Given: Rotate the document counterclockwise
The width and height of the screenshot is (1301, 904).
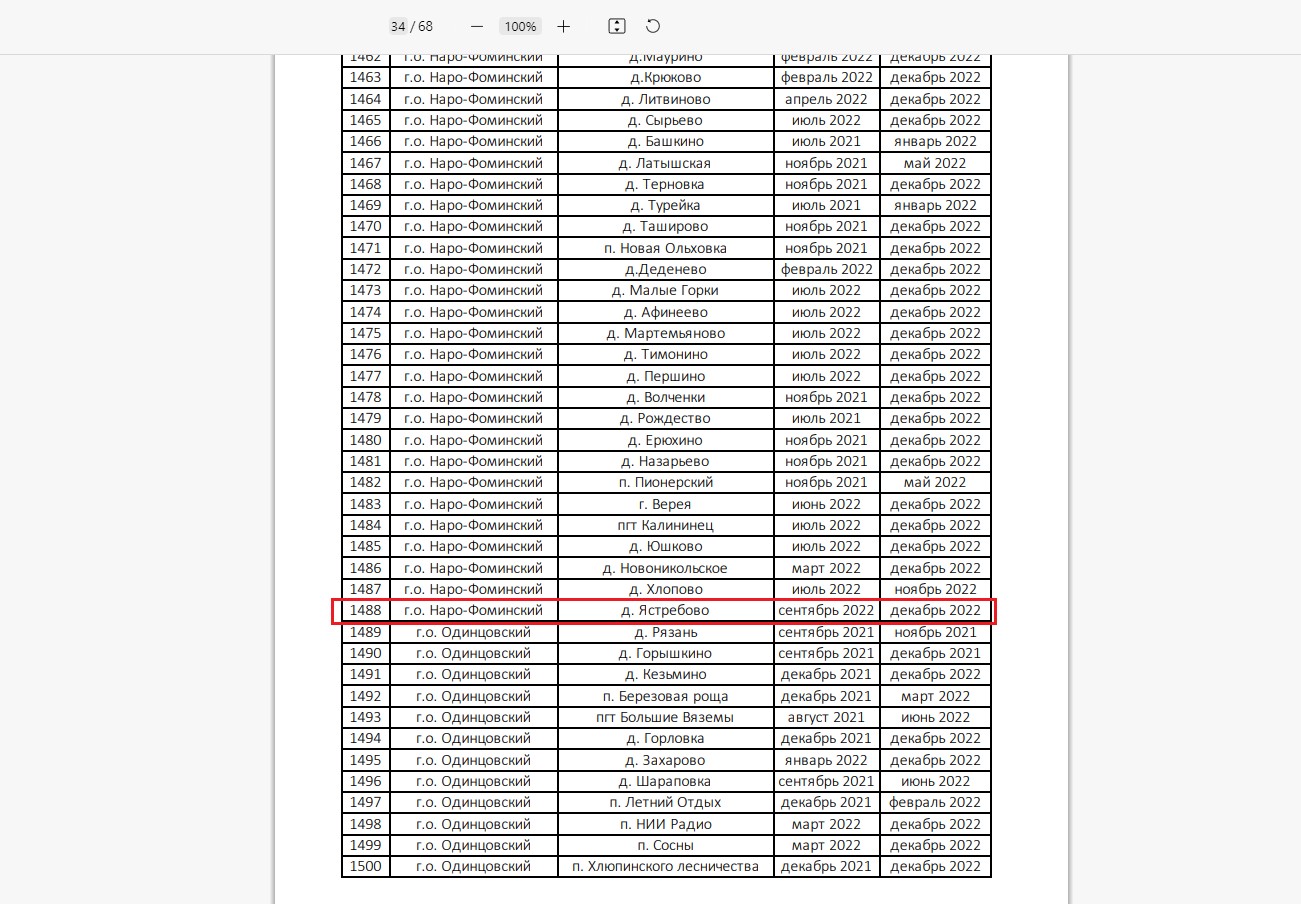Looking at the screenshot, I should click(653, 26).
